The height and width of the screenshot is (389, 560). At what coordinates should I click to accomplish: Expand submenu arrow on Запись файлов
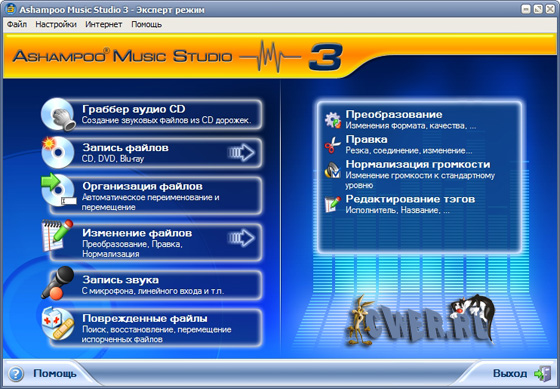pos(241,153)
